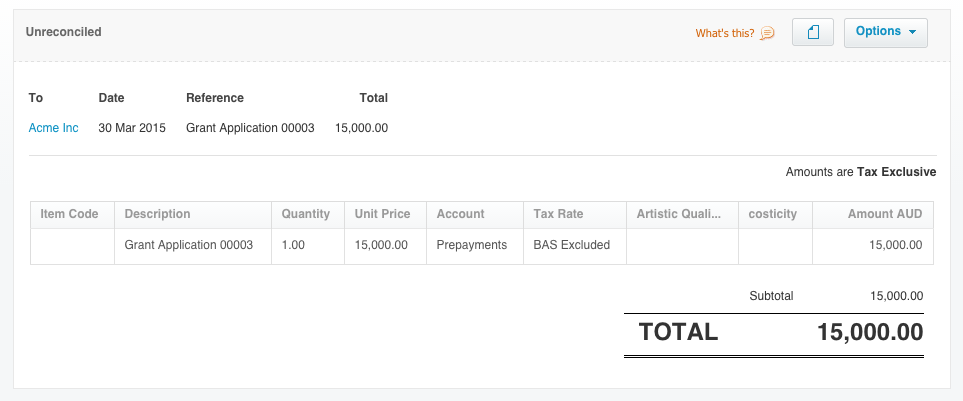
Task: Click the Item Code column header
Action: click(69, 214)
